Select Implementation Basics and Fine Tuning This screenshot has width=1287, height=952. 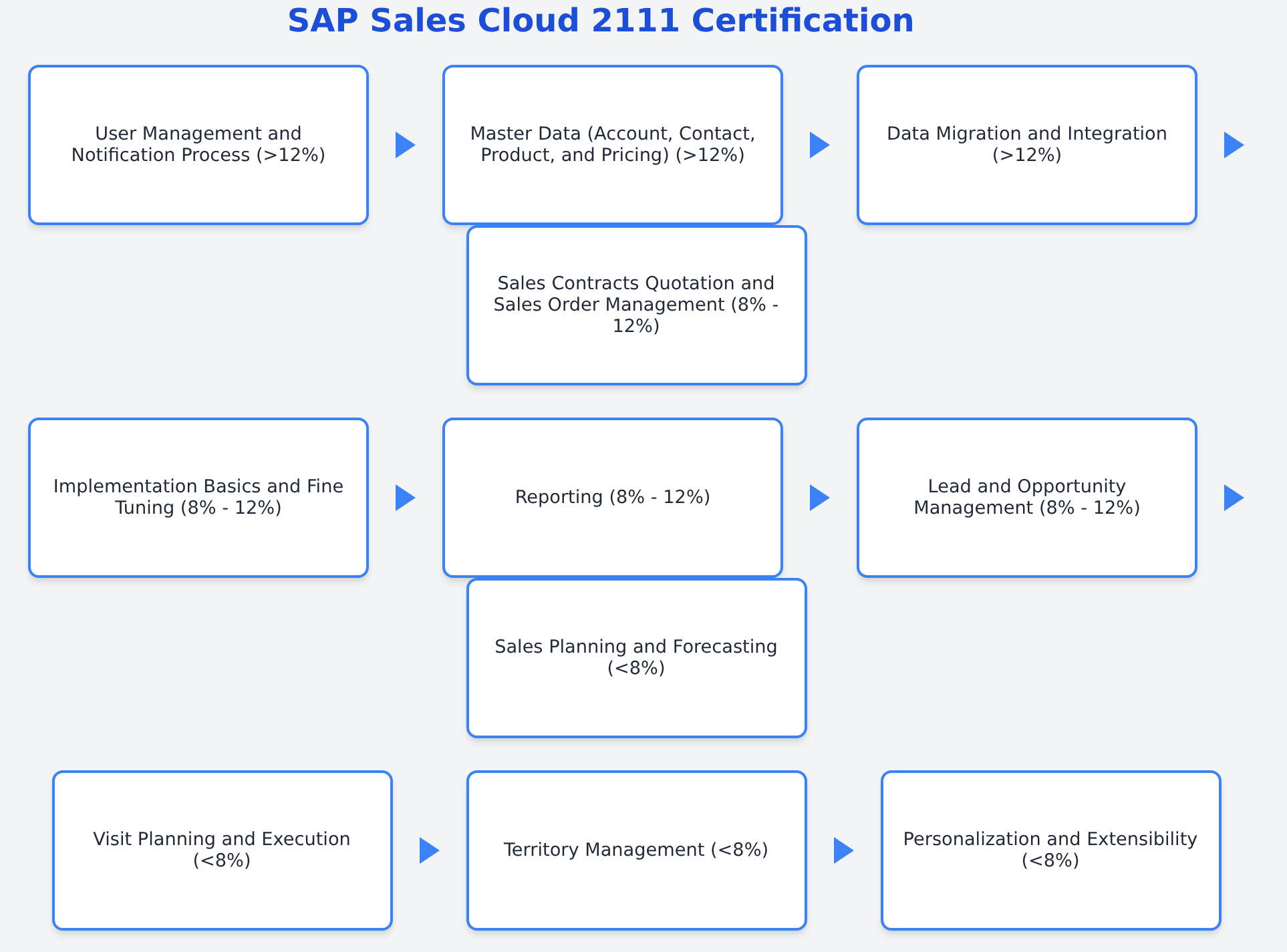coord(198,498)
